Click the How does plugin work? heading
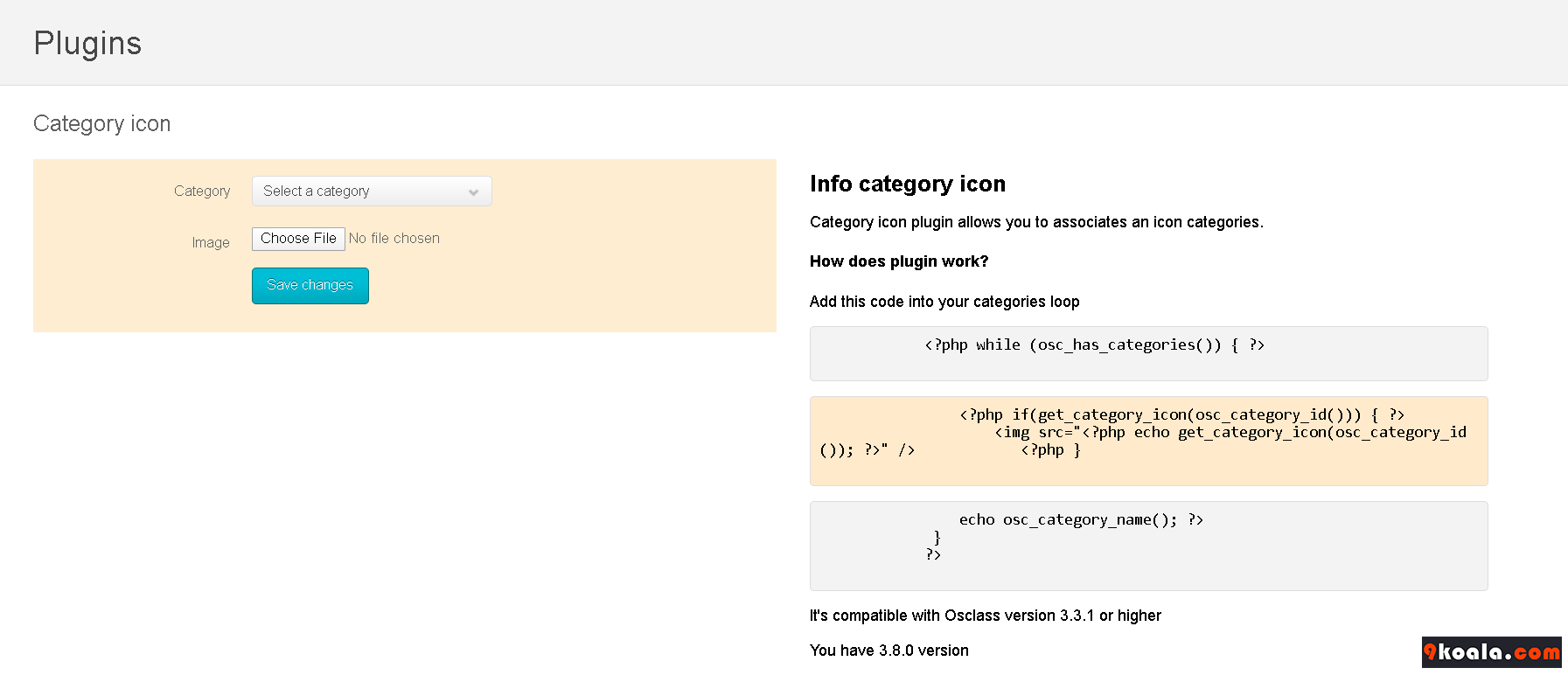Image resolution: width=1568 pixels, height=682 pixels. point(898,261)
